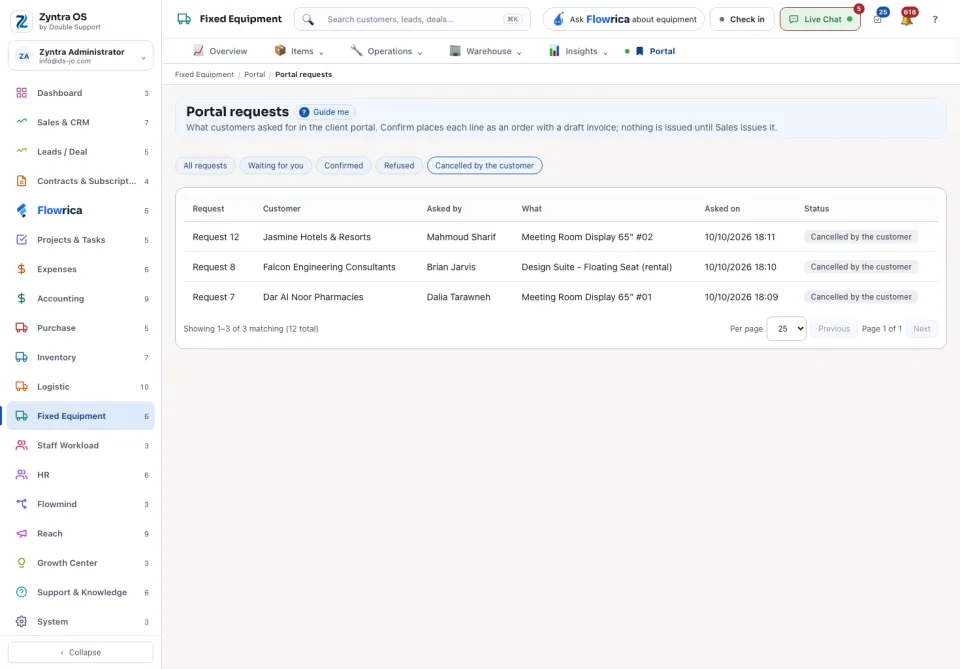
Task: Expand the Operations menu dropdown
Action: coord(386,51)
